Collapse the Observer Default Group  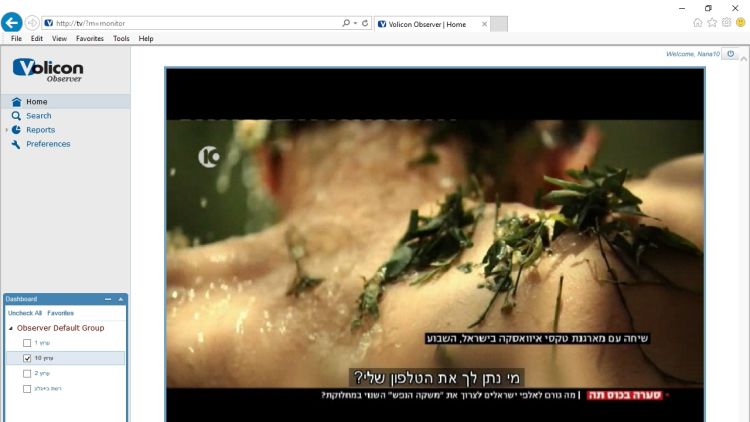pyautogui.click(x=11, y=328)
